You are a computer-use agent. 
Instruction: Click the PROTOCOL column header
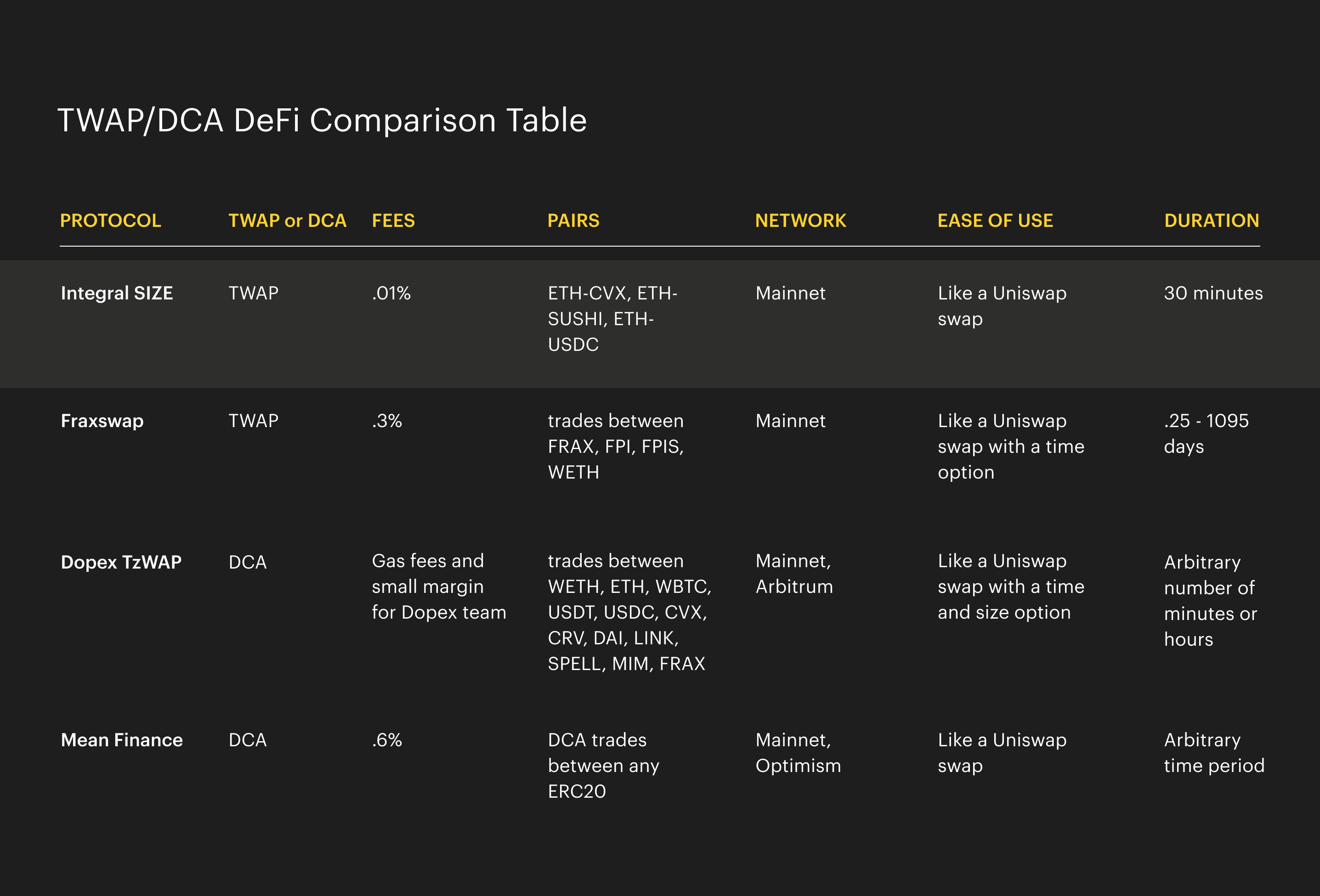coord(110,220)
